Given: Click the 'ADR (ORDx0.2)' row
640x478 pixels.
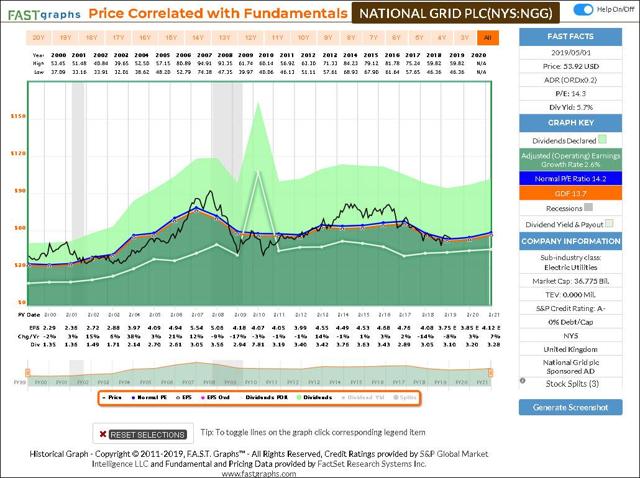Looking at the screenshot, I should click(x=570, y=80).
